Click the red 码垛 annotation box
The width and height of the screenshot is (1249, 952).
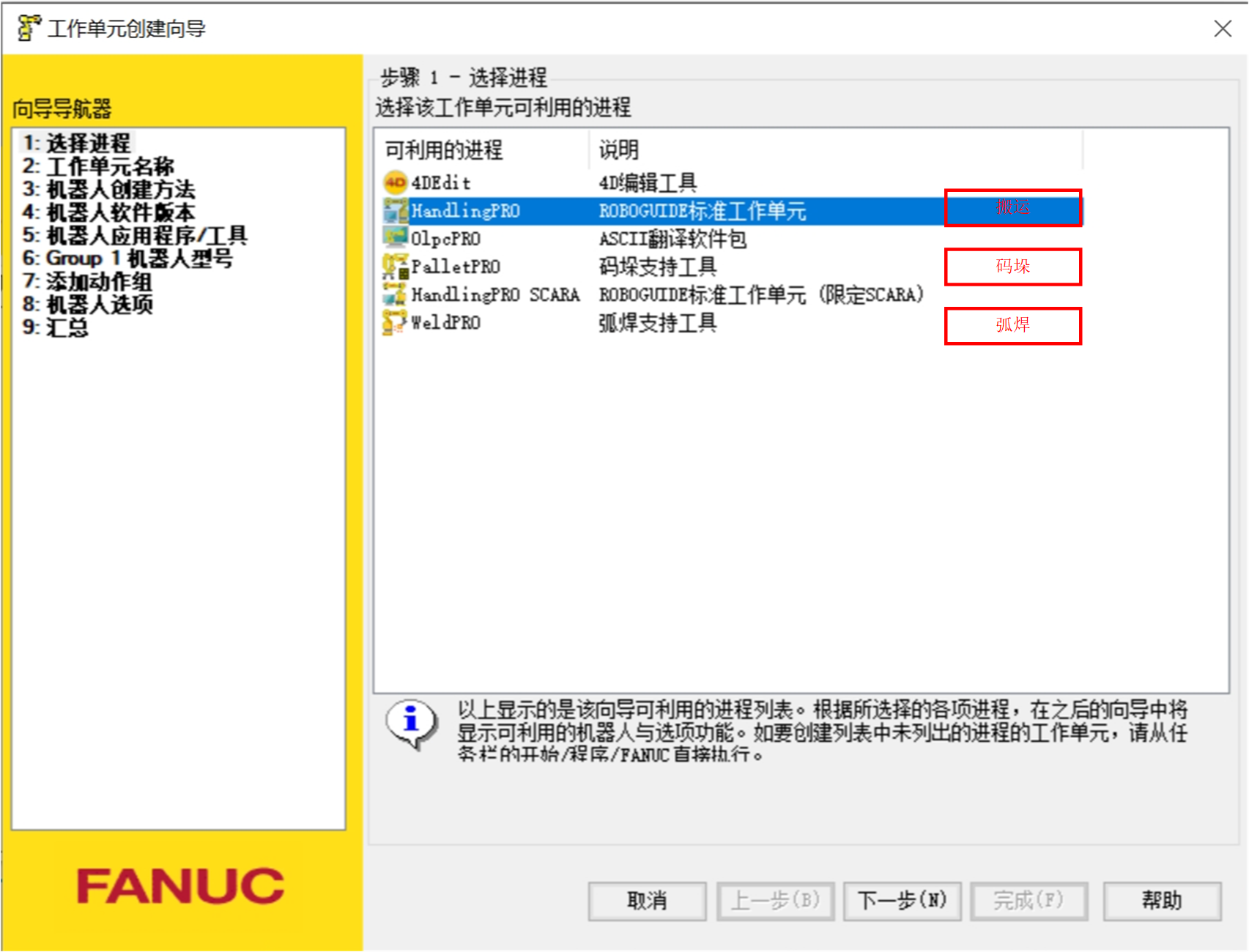(x=1012, y=267)
